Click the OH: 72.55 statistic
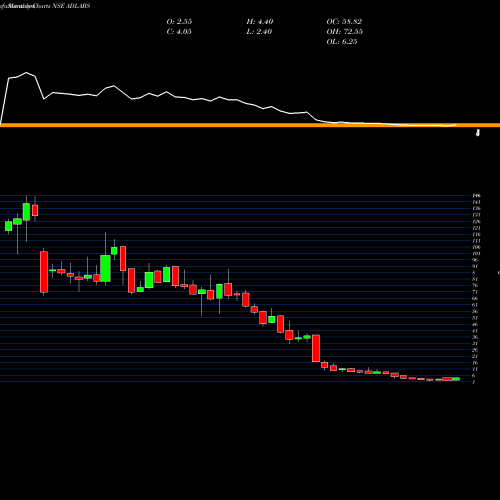The height and width of the screenshot is (500, 500). pos(345,32)
